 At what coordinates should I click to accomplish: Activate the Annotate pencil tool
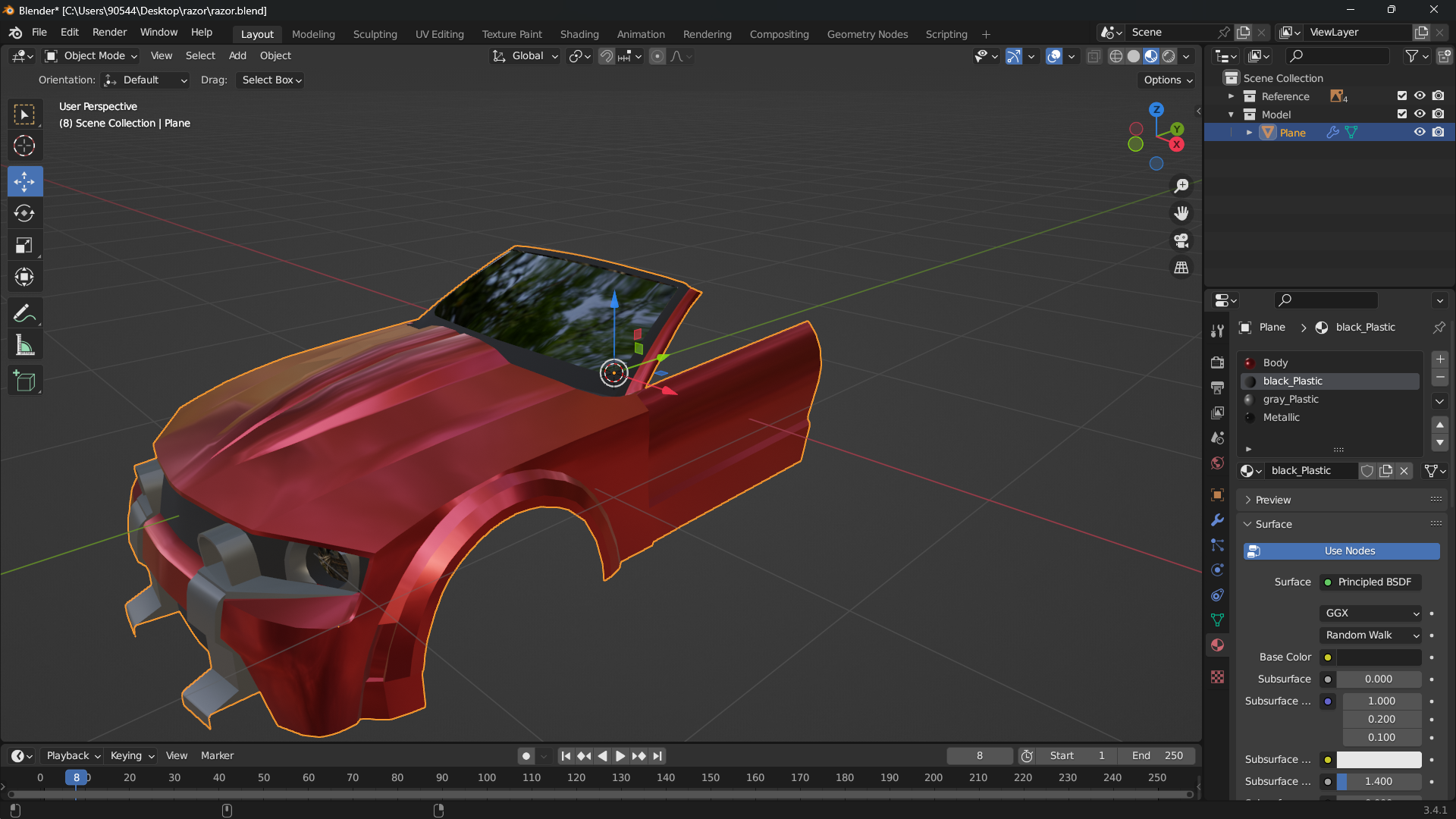click(24, 313)
